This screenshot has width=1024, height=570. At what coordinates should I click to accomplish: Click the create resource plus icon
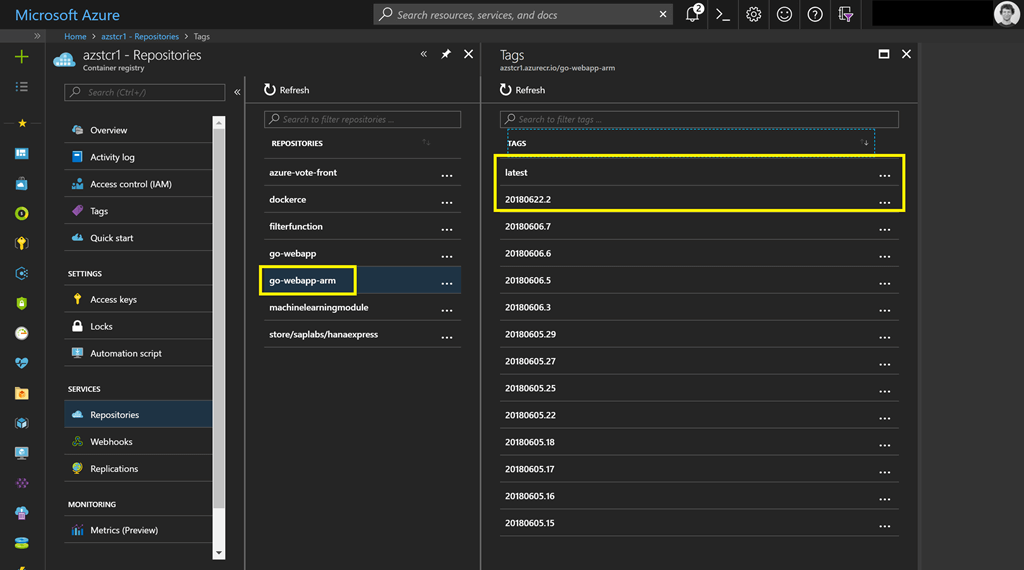point(22,57)
